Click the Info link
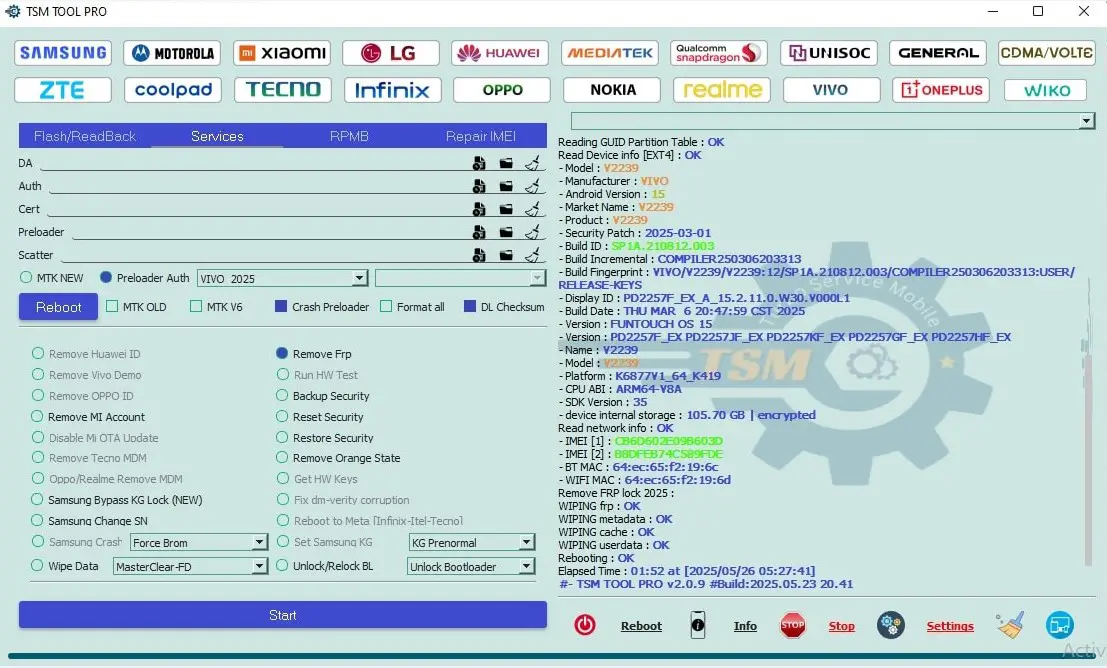Viewport: 1107px width, 668px height. (745, 626)
